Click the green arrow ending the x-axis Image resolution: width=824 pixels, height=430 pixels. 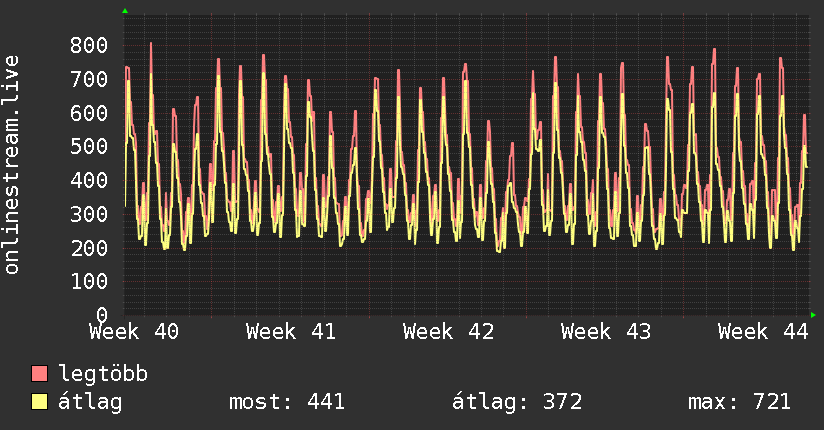[x=813, y=315]
